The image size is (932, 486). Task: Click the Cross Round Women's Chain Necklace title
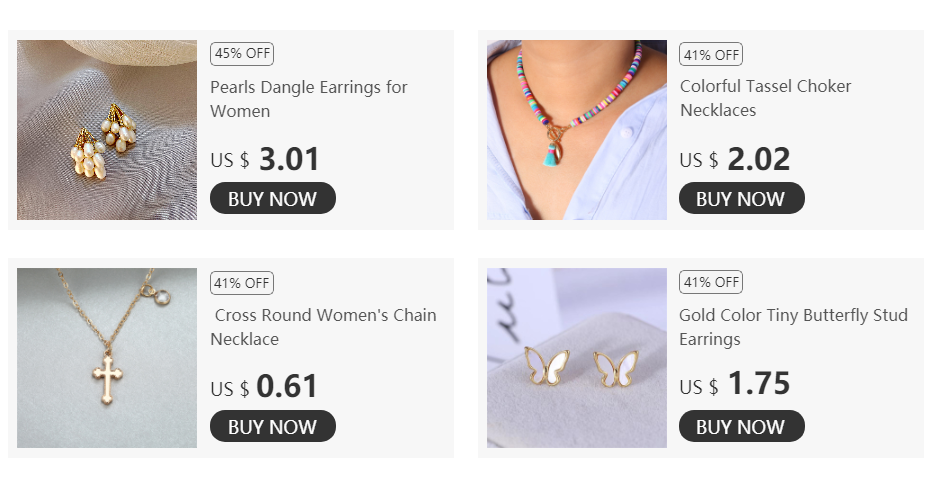coord(323,327)
